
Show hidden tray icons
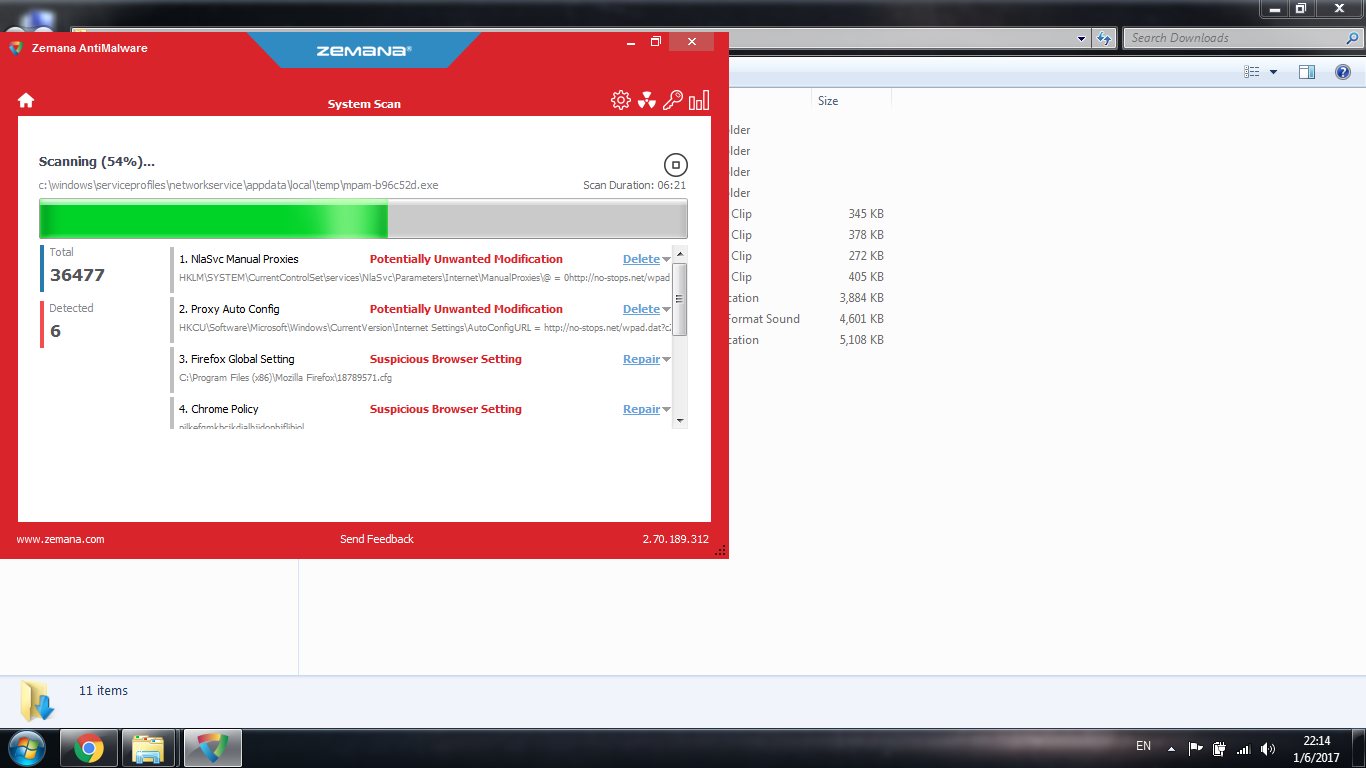[1170, 748]
